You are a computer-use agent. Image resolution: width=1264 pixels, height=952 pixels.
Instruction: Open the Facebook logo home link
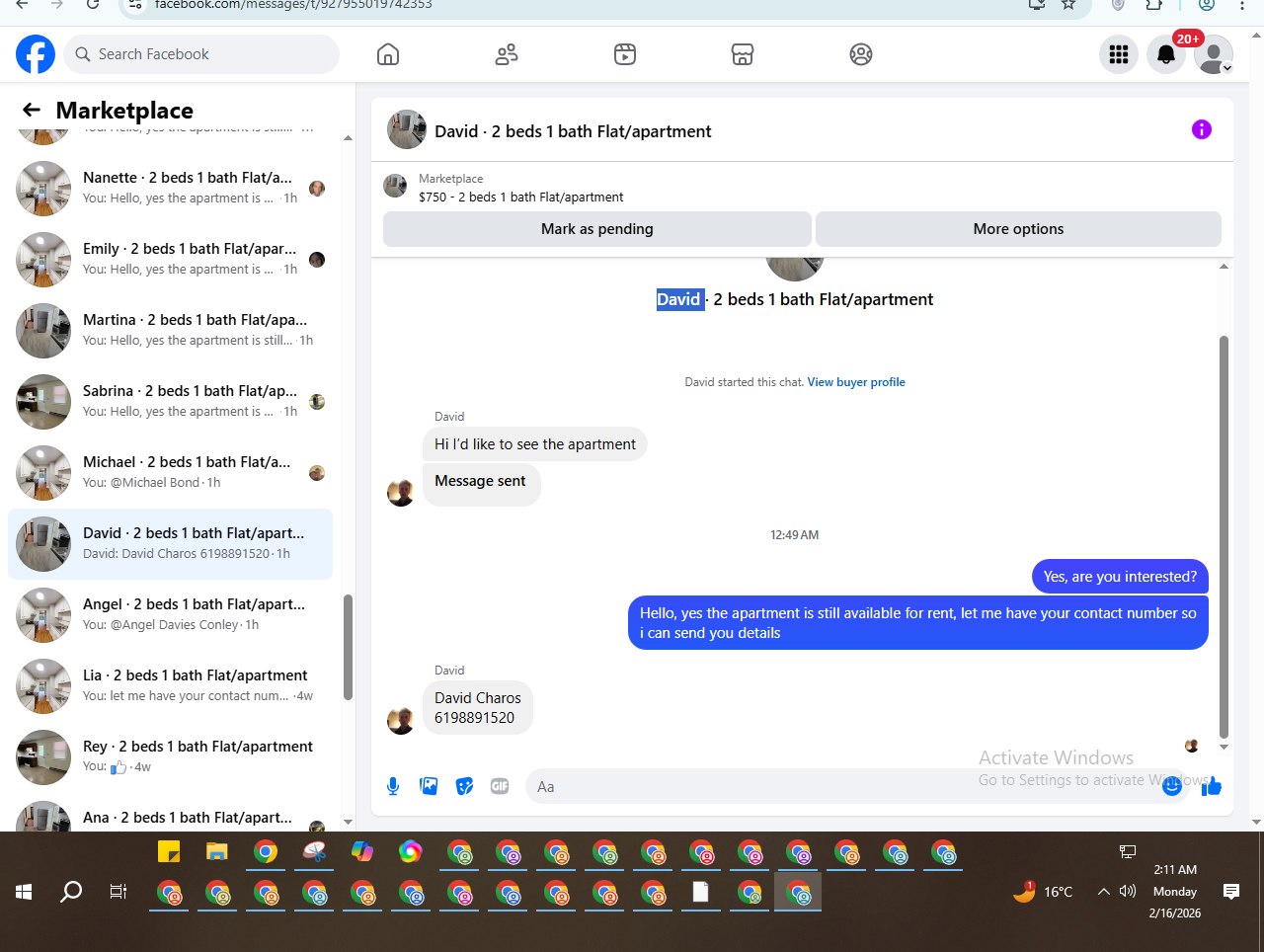pyautogui.click(x=36, y=54)
